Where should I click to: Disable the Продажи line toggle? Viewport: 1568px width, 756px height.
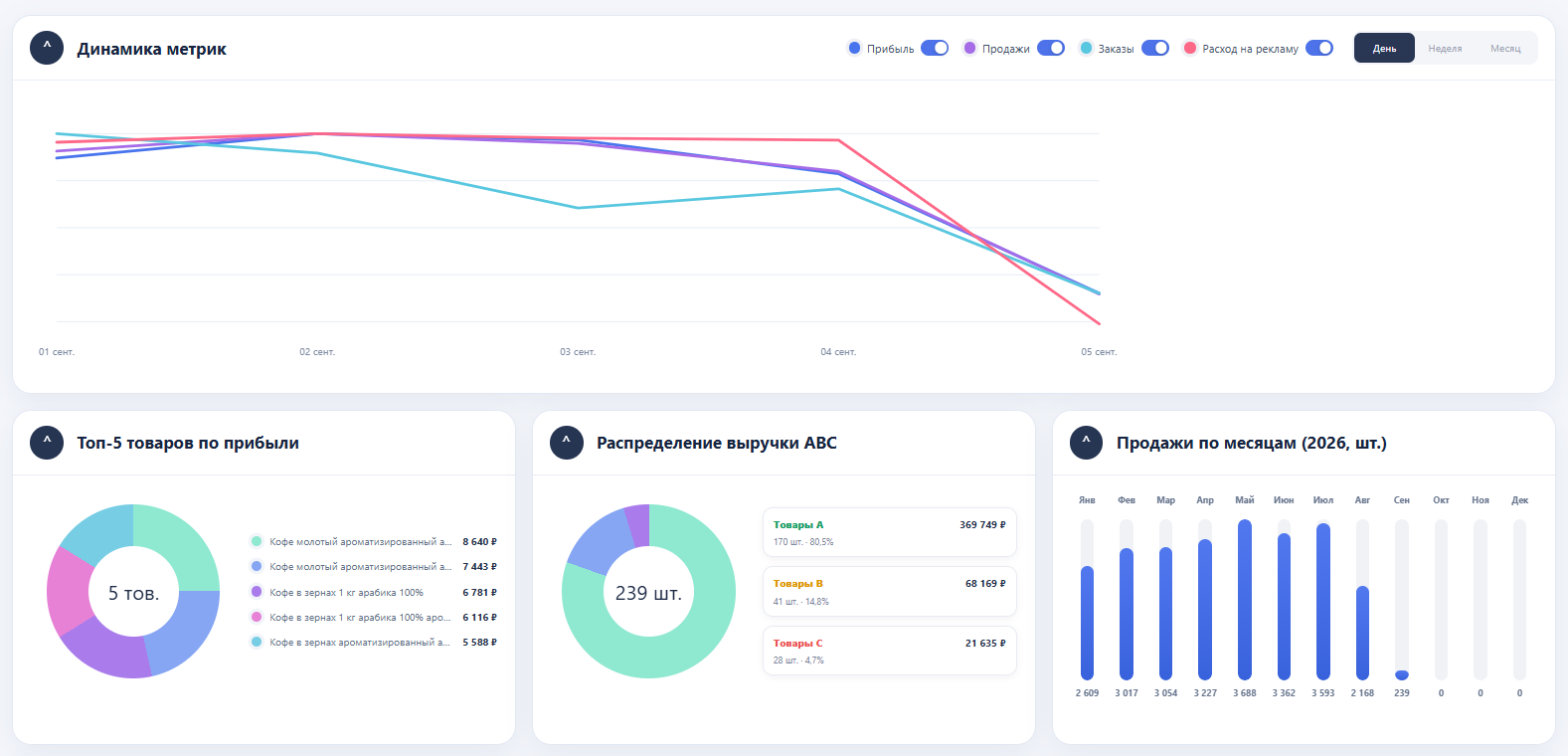1051,48
